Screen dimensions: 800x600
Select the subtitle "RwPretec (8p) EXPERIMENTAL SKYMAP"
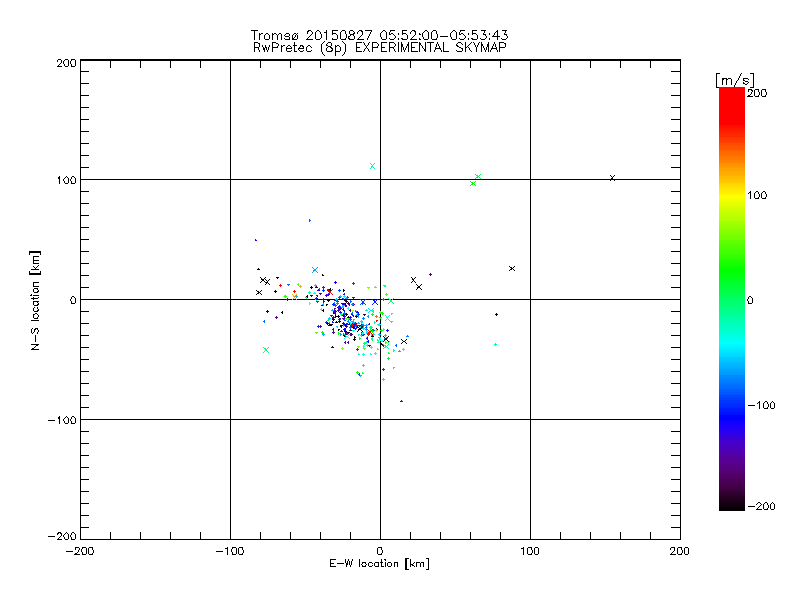pyautogui.click(x=380, y=48)
